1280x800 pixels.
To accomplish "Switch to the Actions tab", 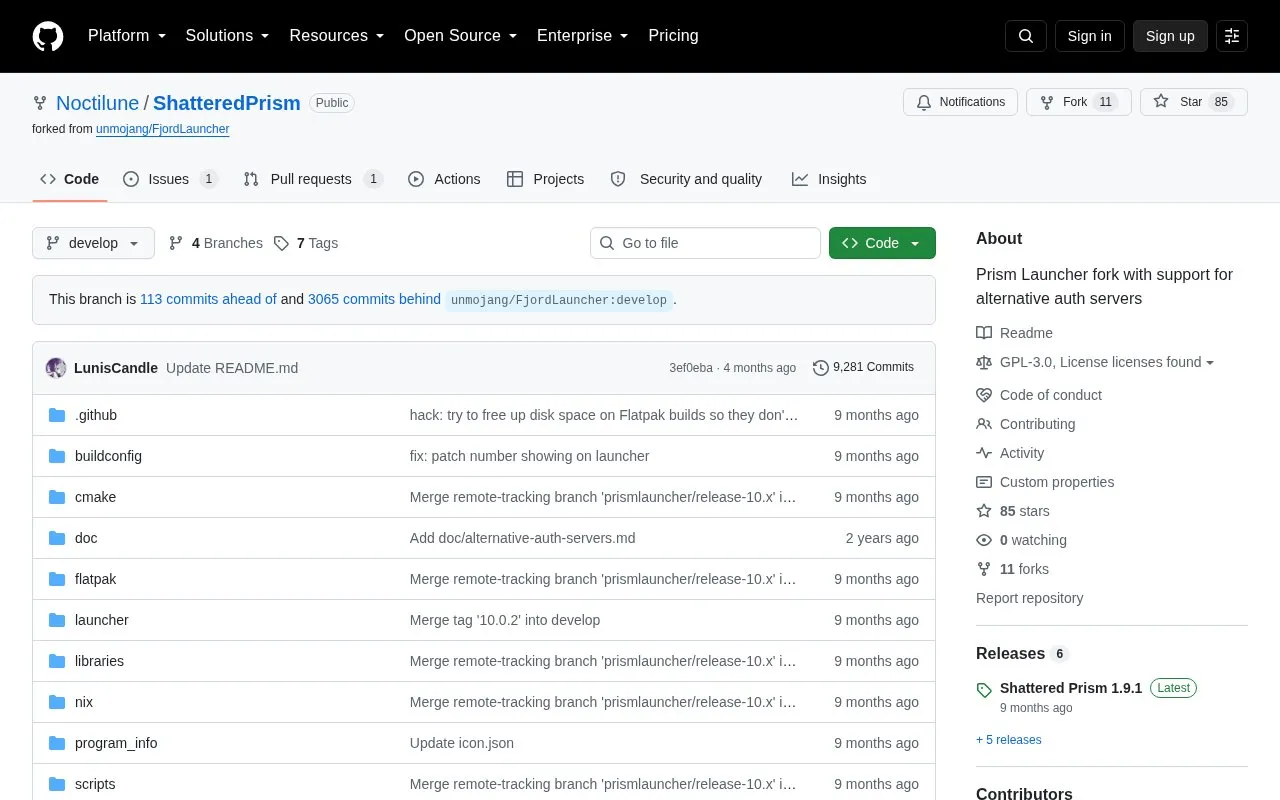I will tap(444, 179).
